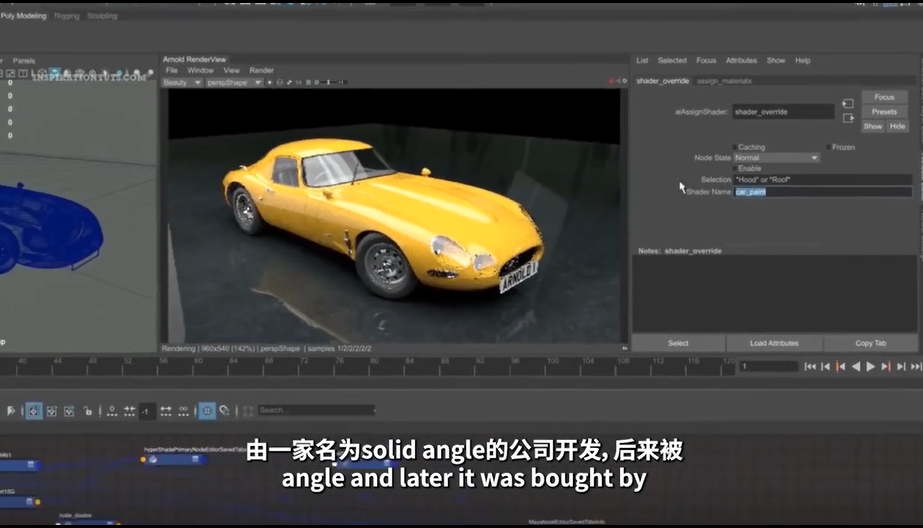Step forward one key
Image resolution: width=923 pixels, height=528 pixels.
tap(886, 367)
